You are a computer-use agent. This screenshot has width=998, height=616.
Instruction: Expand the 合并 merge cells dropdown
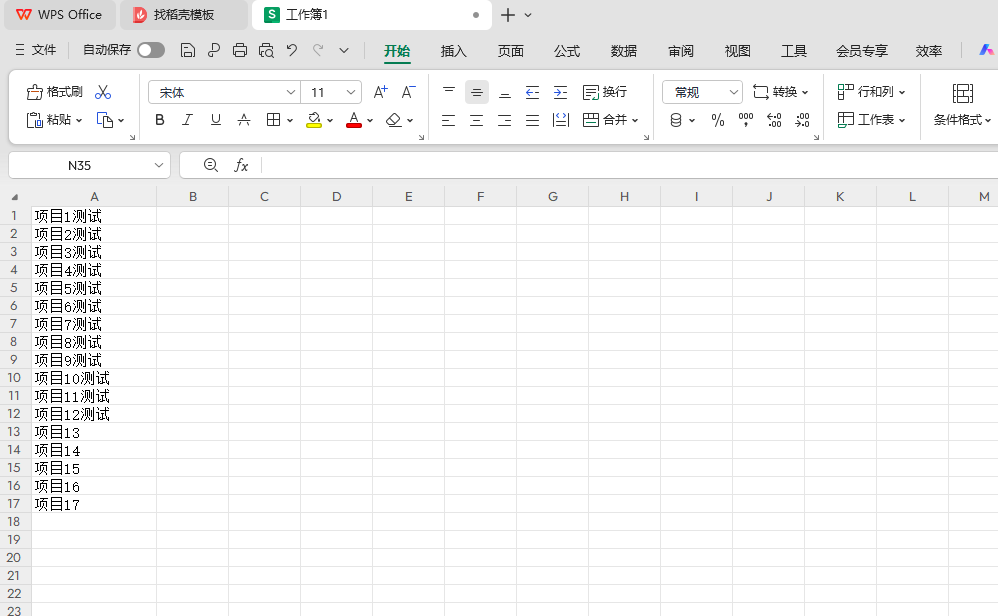(634, 120)
